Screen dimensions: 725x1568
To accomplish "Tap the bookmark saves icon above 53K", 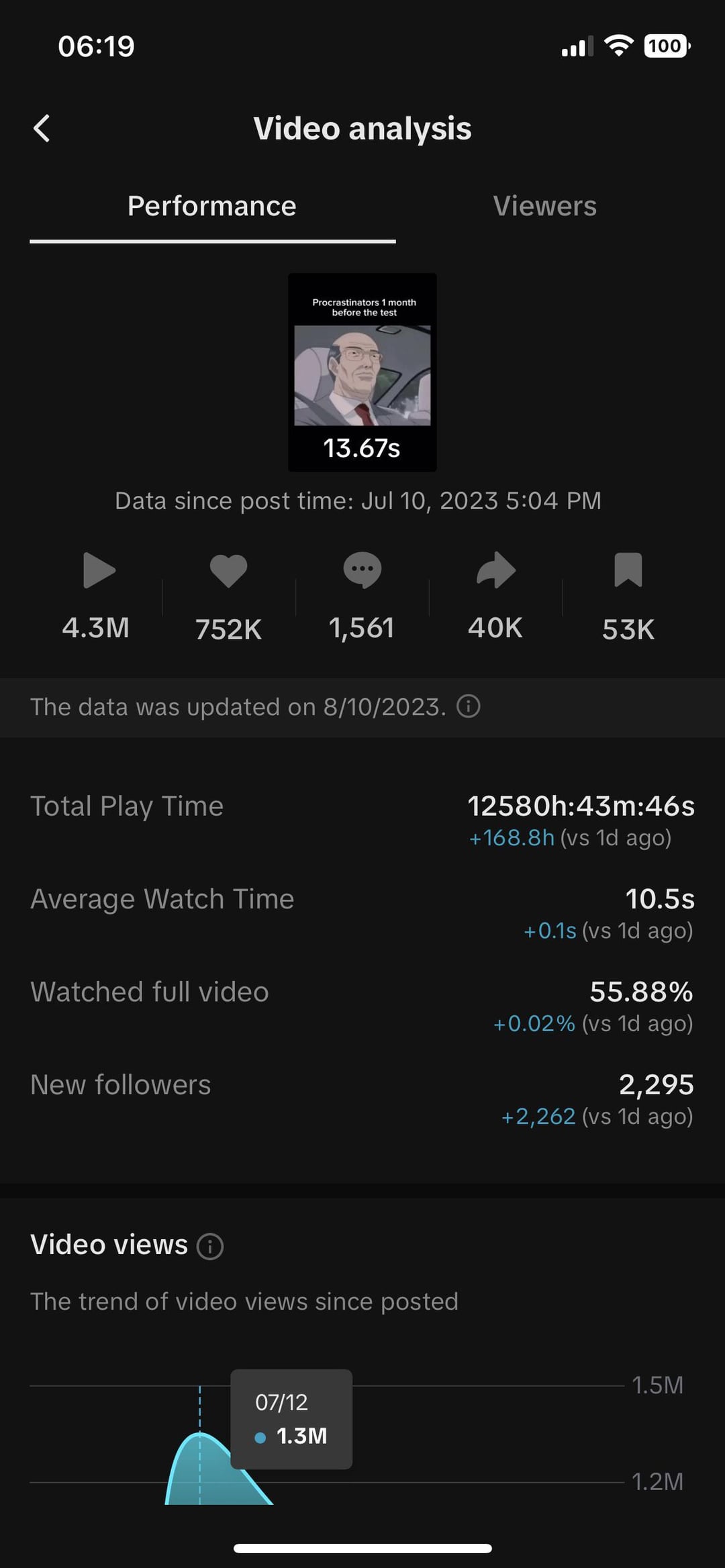I will click(x=628, y=570).
